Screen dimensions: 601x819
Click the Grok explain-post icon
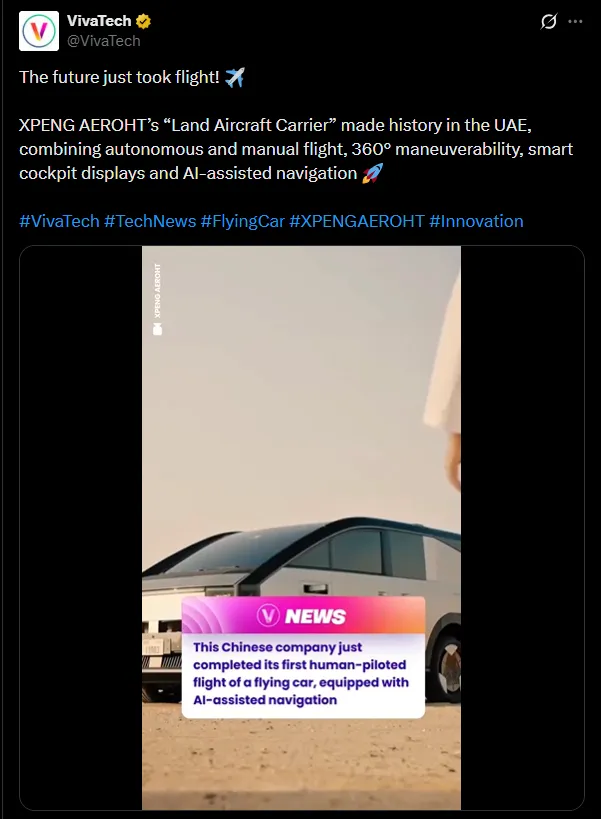tap(548, 21)
